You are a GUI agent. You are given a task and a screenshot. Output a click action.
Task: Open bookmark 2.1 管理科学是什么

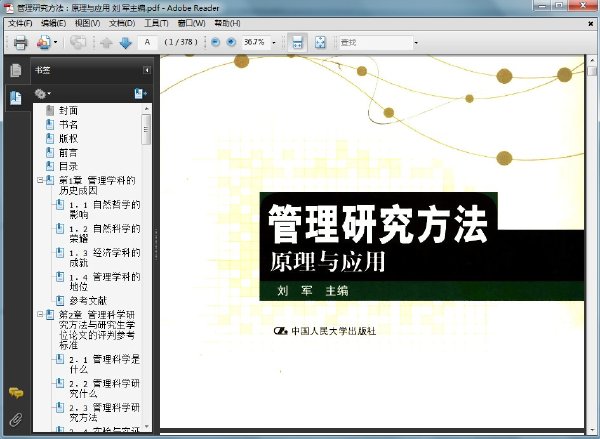104,364
